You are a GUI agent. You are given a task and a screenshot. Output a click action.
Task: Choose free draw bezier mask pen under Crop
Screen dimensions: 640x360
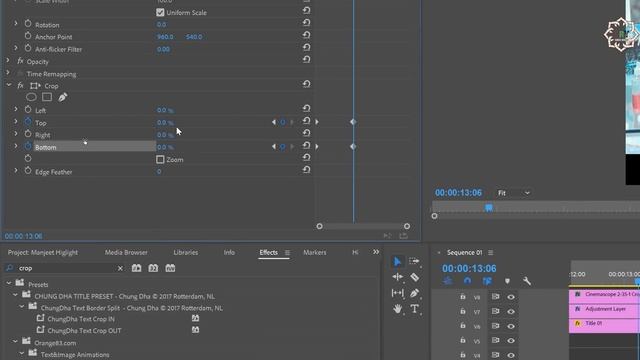[62, 97]
